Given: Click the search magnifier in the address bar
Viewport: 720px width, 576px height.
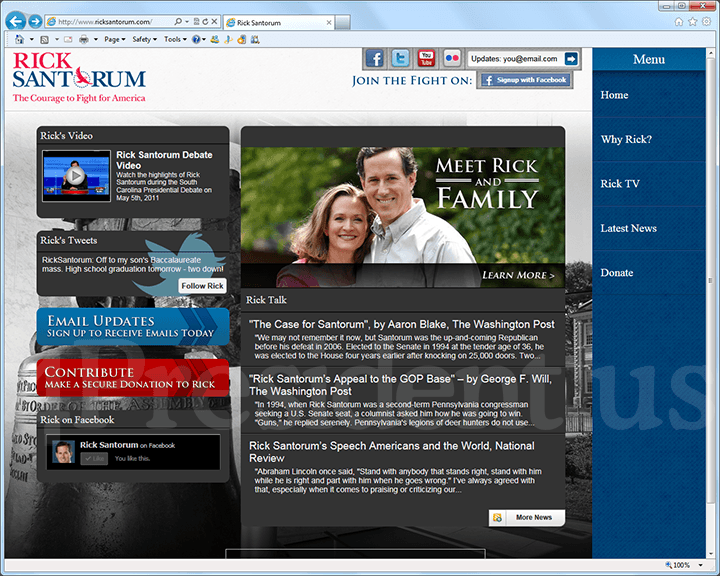Looking at the screenshot, I should click(178, 22).
